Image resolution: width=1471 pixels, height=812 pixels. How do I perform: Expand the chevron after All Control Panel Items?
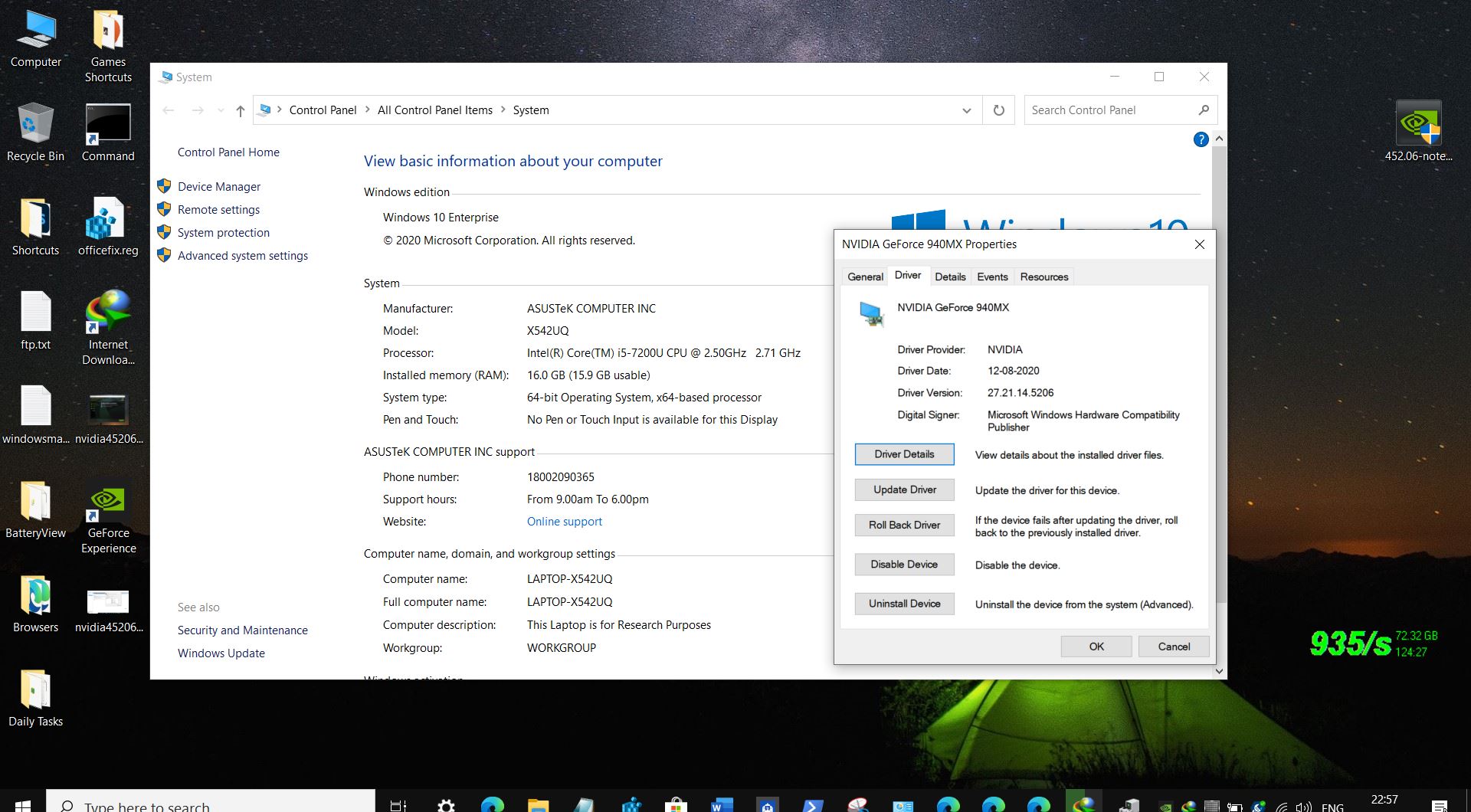pos(503,110)
